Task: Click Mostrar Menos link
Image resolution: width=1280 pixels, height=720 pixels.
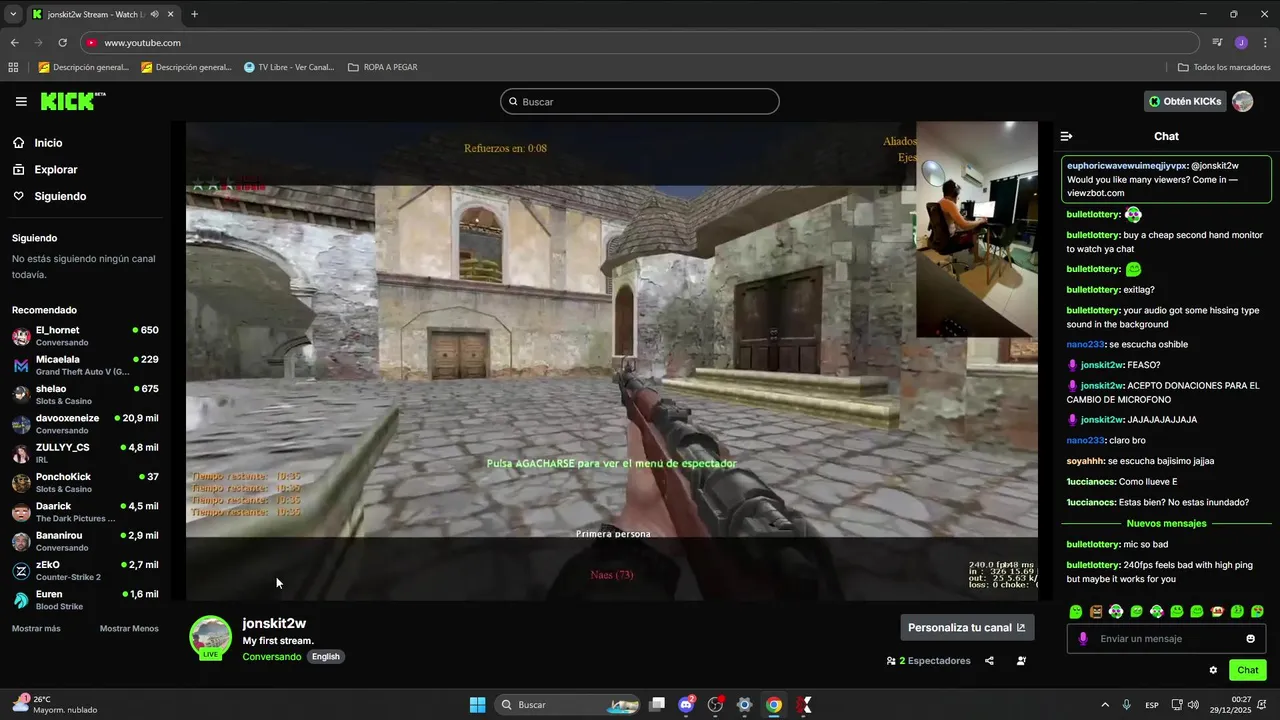Action: [x=129, y=629]
